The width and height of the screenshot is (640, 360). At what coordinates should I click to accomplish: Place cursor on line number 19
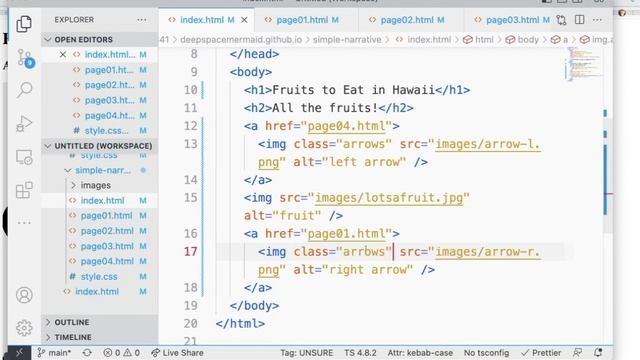[x=191, y=306]
